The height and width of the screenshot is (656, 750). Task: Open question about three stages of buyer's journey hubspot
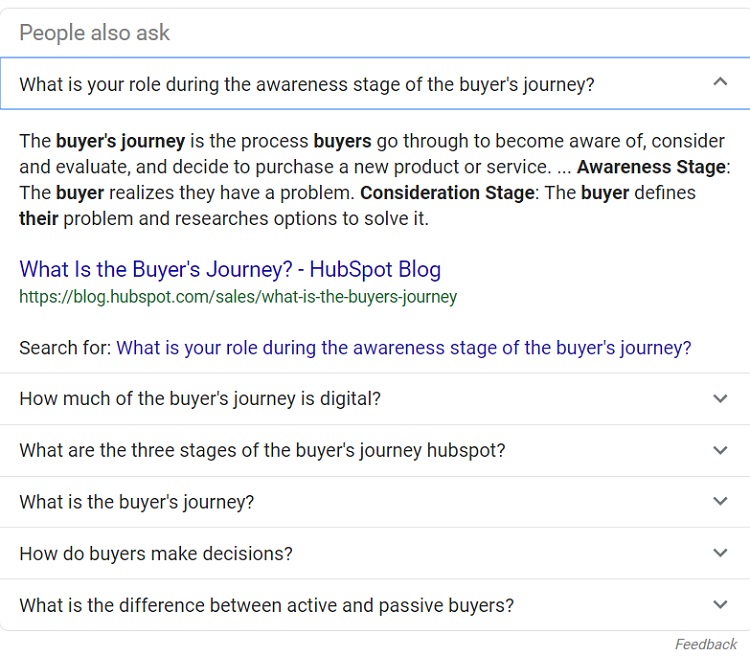pos(262,450)
